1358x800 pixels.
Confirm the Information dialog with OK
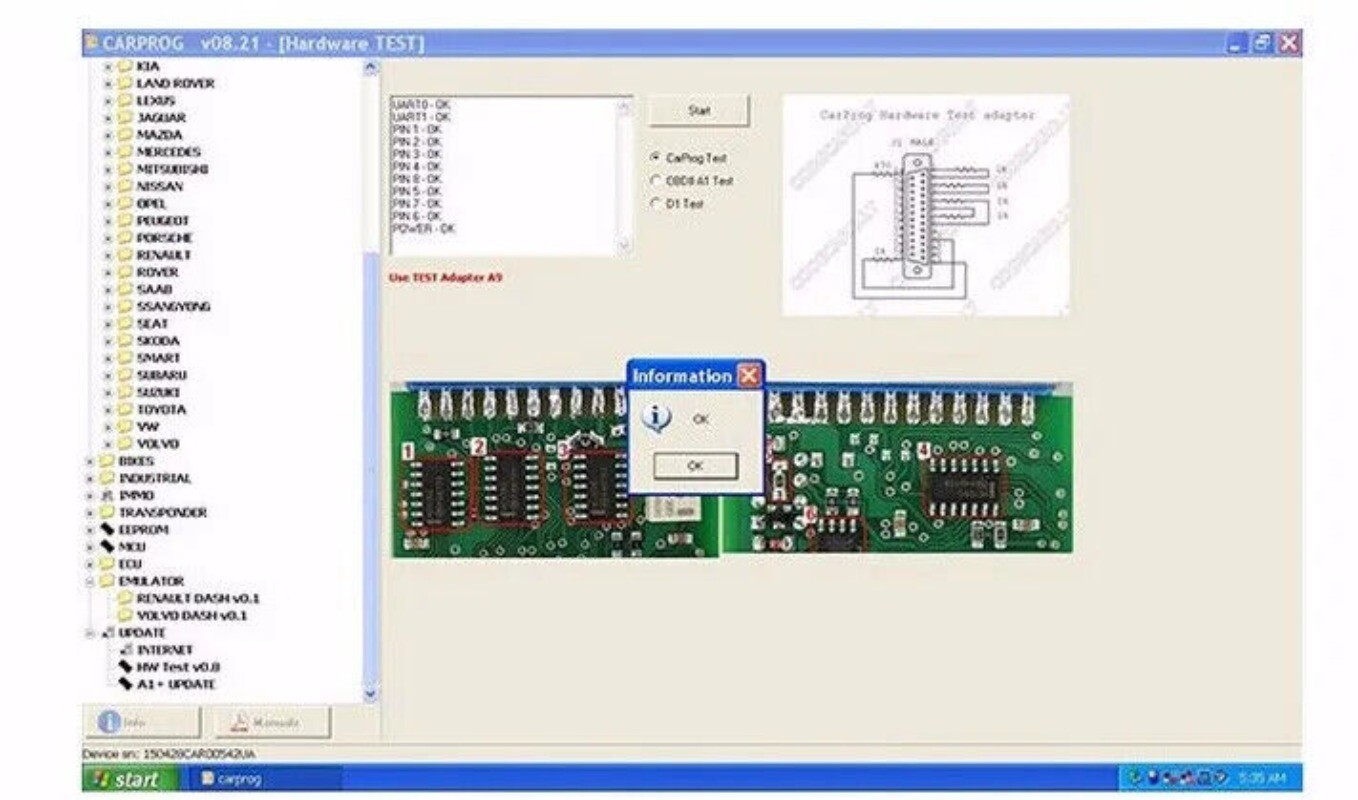coord(695,464)
